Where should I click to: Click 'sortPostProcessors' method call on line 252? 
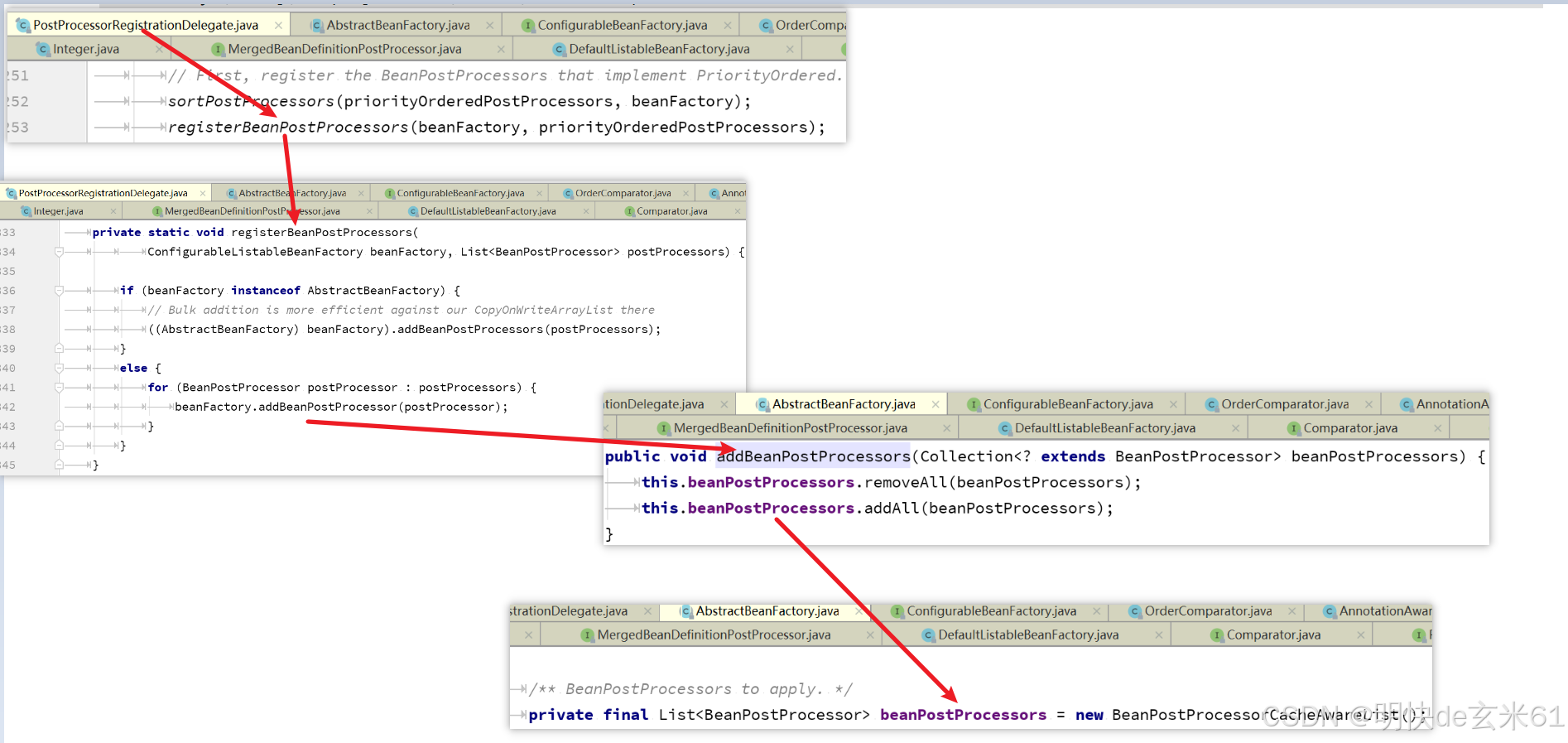251,101
